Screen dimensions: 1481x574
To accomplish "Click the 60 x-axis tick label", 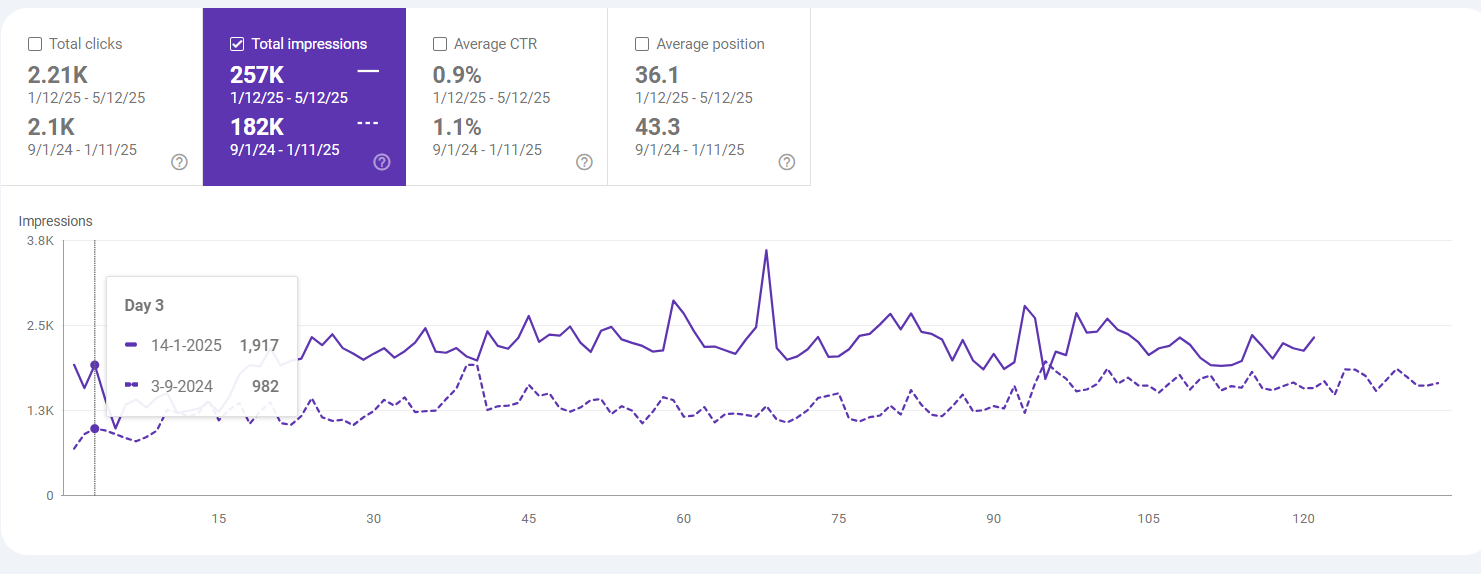I will click(x=683, y=518).
